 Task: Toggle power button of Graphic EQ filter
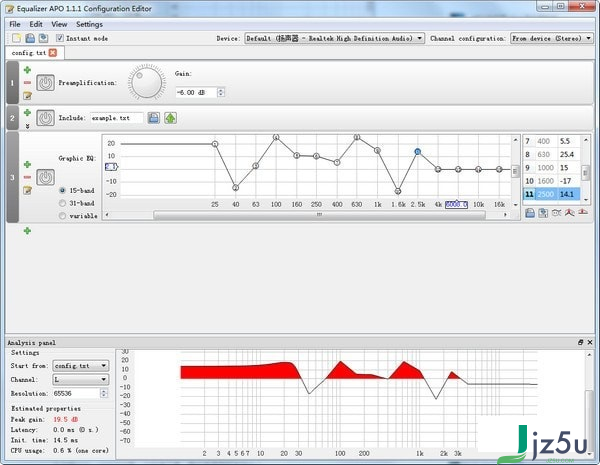[x=46, y=177]
